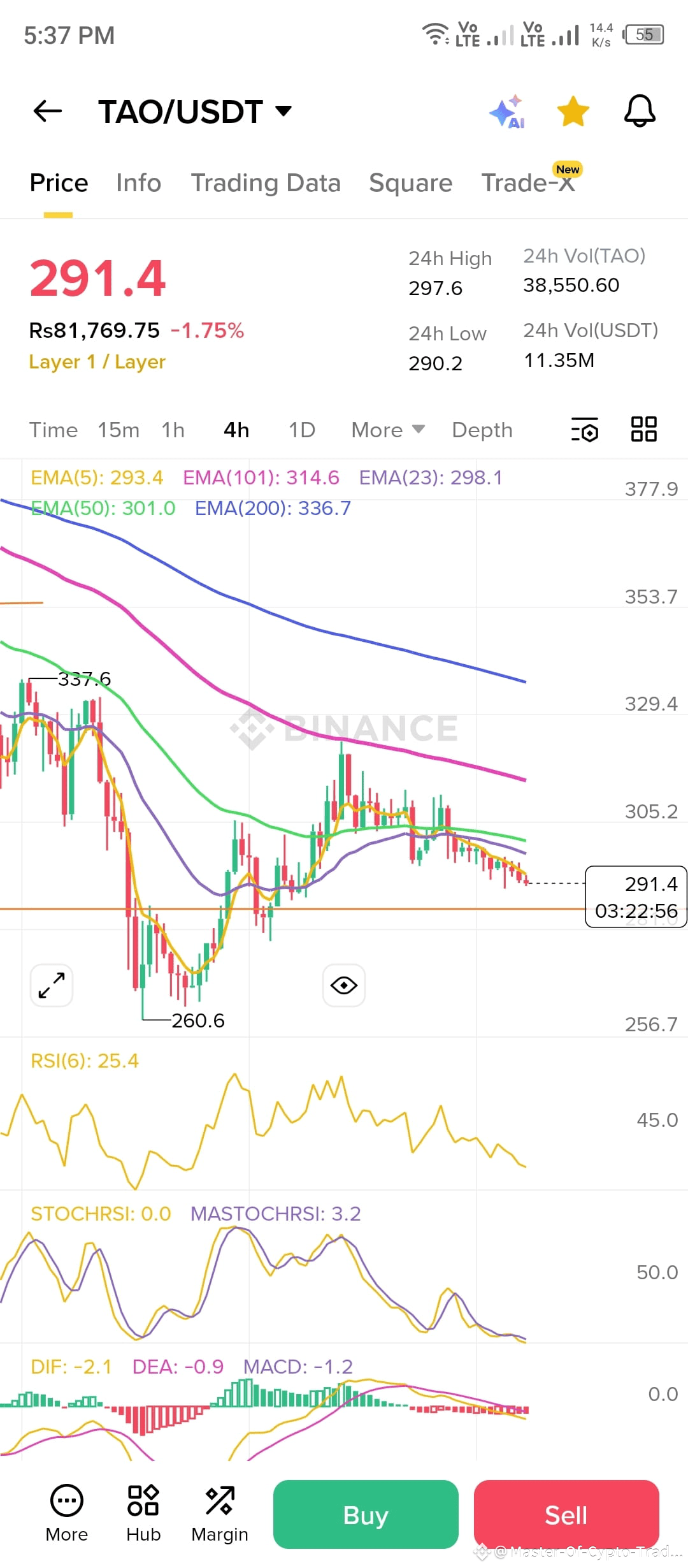The image size is (688, 1568).
Task: Tap the EMA(200): 336.7 indicator label
Action: [x=273, y=508]
